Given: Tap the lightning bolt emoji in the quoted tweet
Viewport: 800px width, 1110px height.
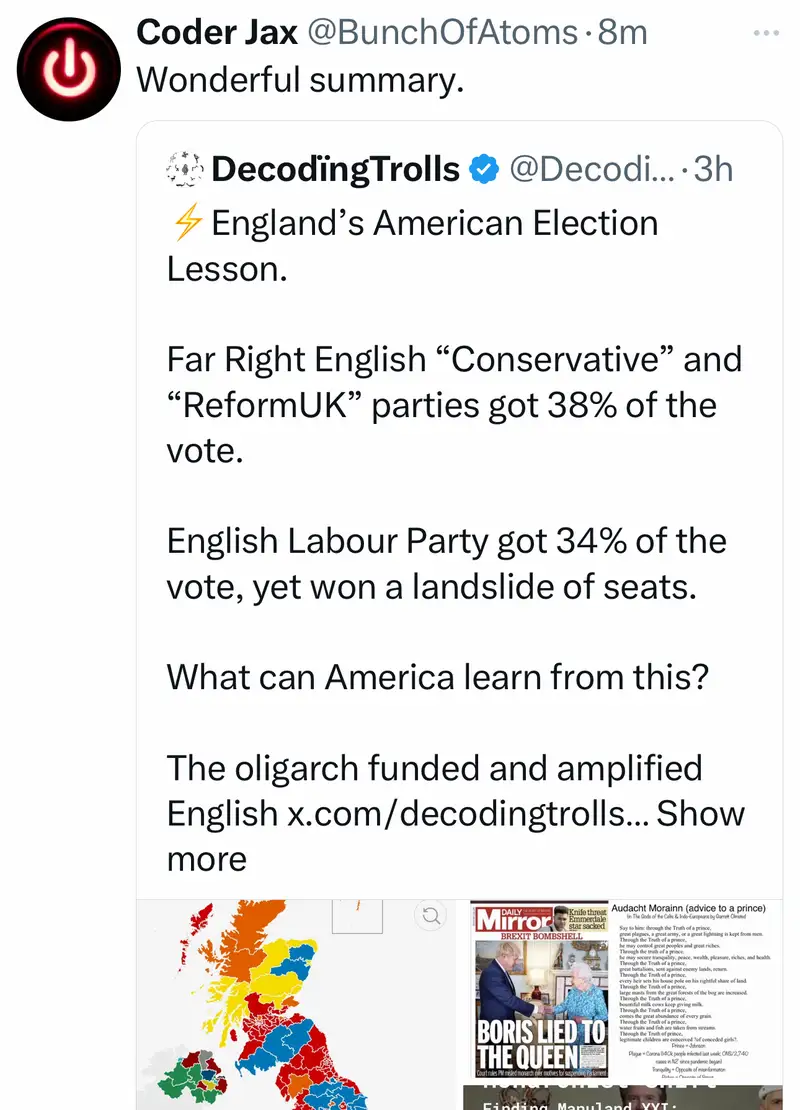Looking at the screenshot, I should [186, 223].
